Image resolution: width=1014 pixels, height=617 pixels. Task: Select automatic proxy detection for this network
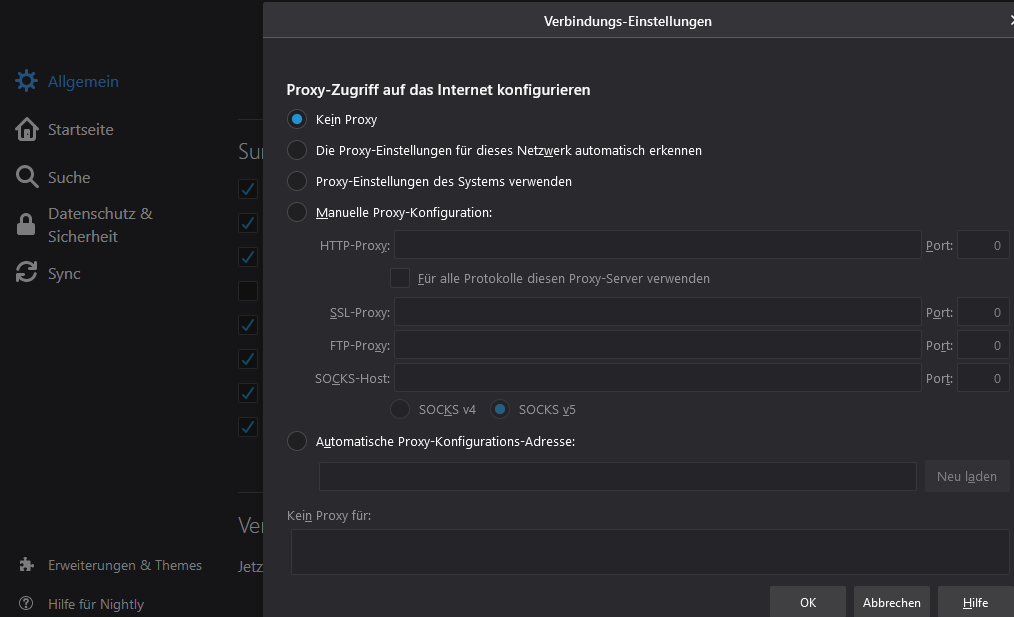tap(297, 150)
